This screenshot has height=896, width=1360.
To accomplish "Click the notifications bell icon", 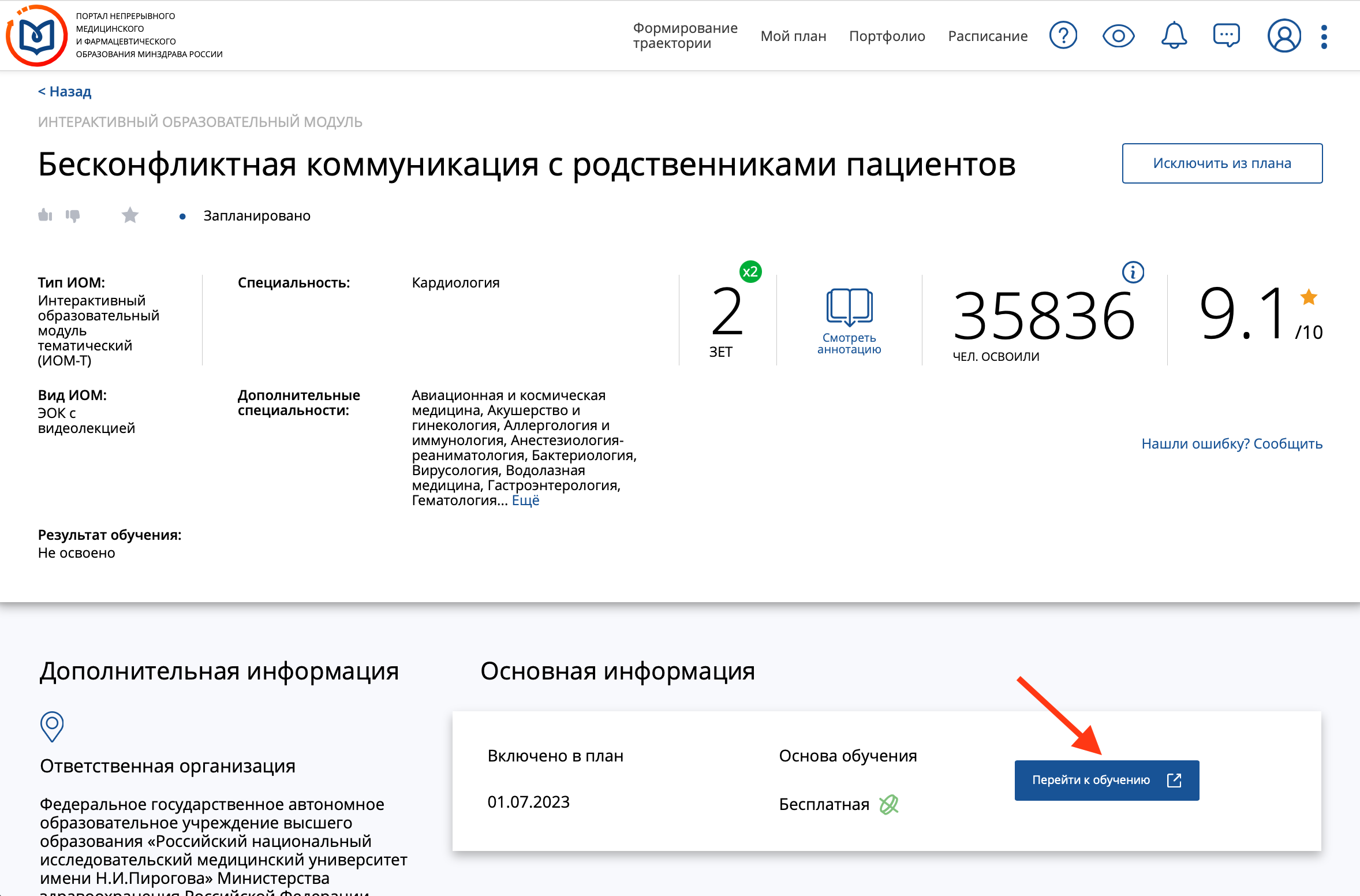I will [x=1174, y=36].
